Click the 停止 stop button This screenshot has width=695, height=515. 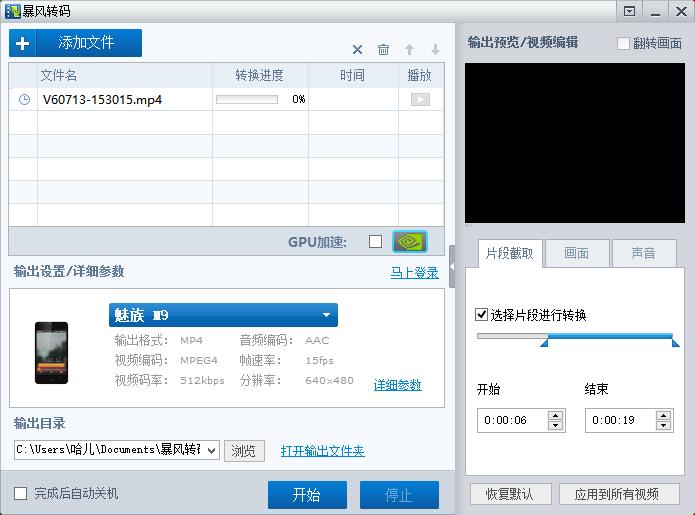pyautogui.click(x=399, y=495)
